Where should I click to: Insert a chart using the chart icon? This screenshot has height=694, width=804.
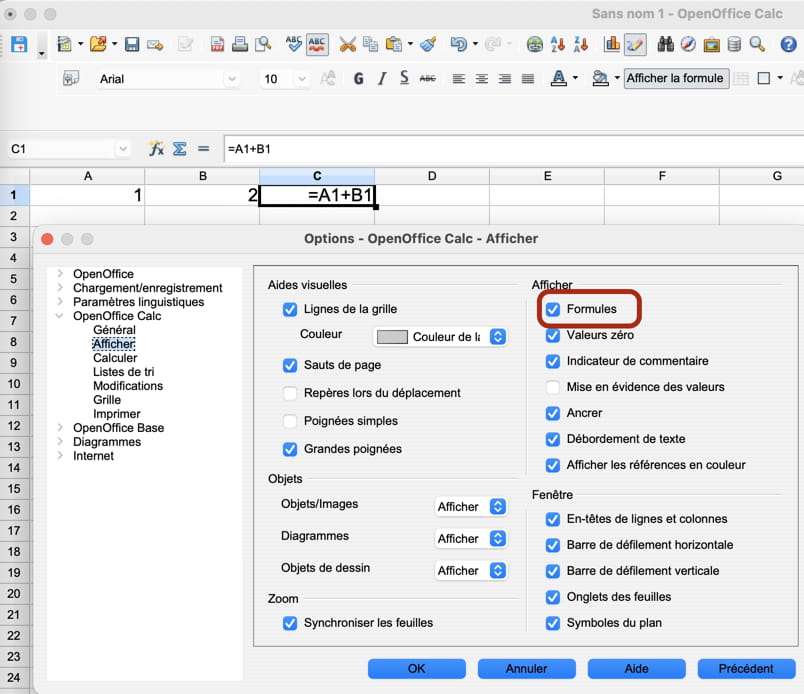pos(612,45)
